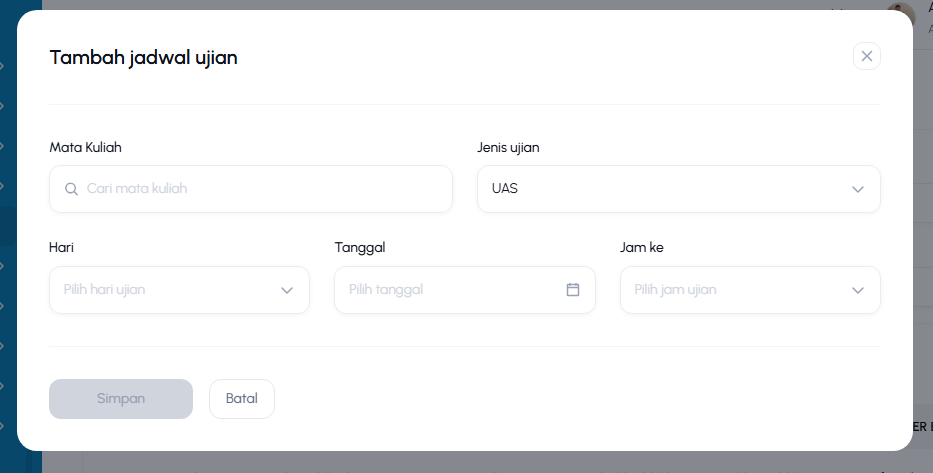The width and height of the screenshot is (933, 473).
Task: Open the Jenis ujian dropdown showing UAS
Action: click(x=678, y=189)
